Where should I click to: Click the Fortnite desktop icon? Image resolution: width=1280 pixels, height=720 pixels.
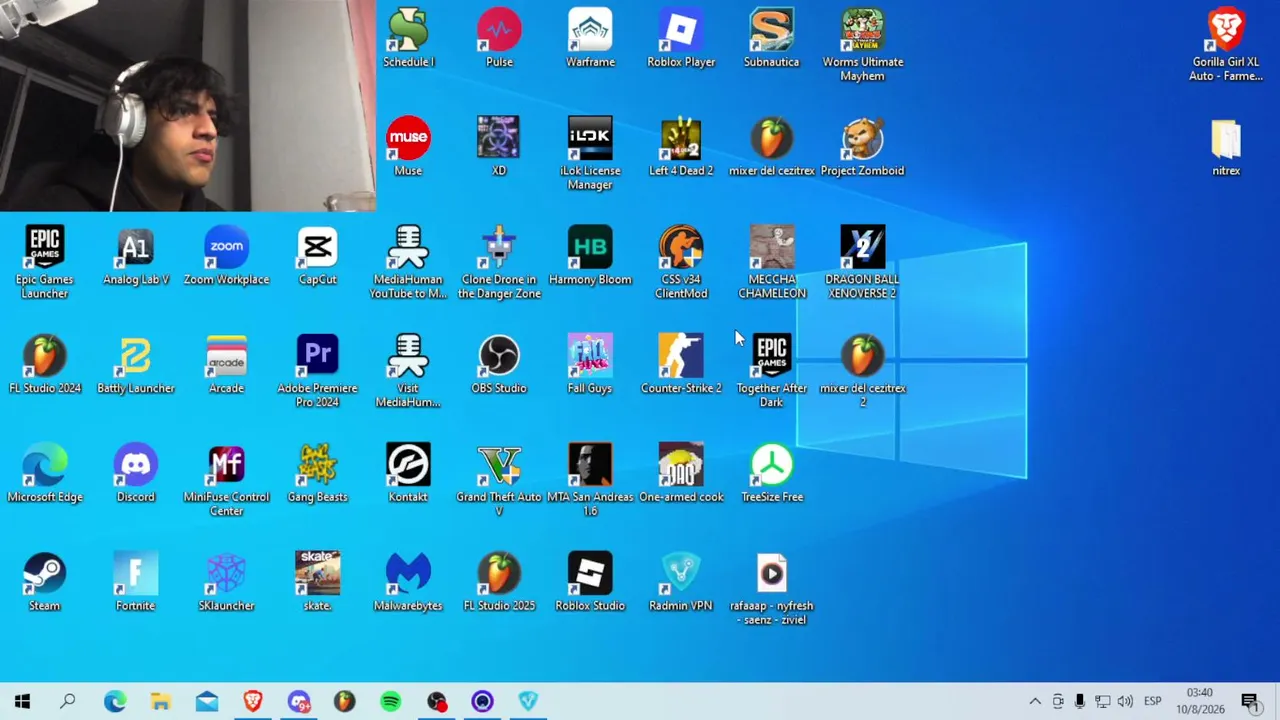(136, 583)
